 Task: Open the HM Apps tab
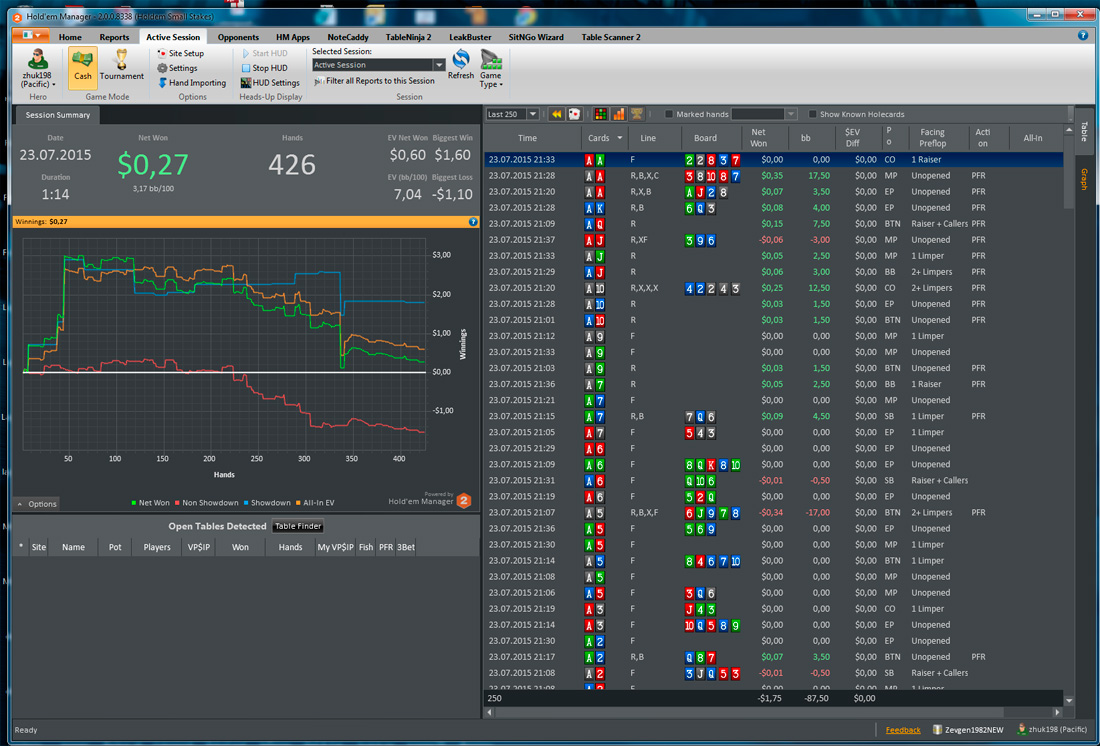click(293, 37)
